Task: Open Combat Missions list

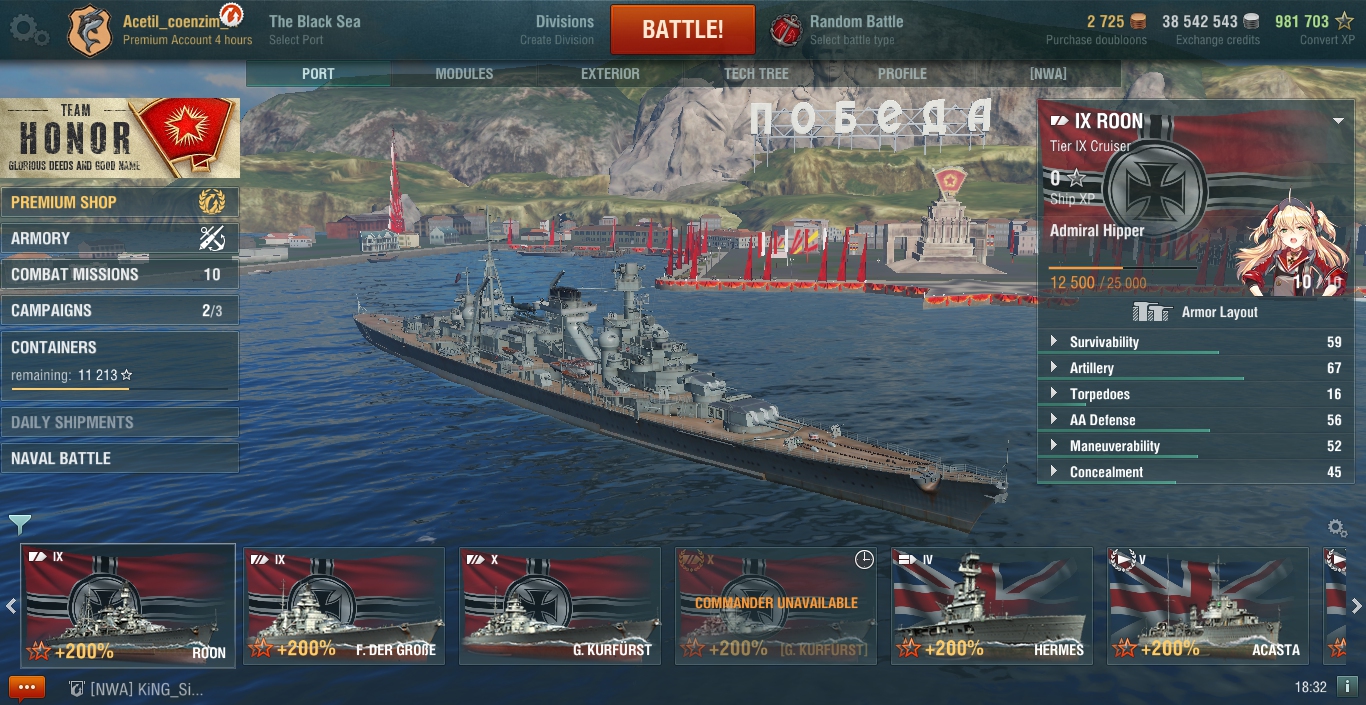Action: pyautogui.click(x=120, y=274)
